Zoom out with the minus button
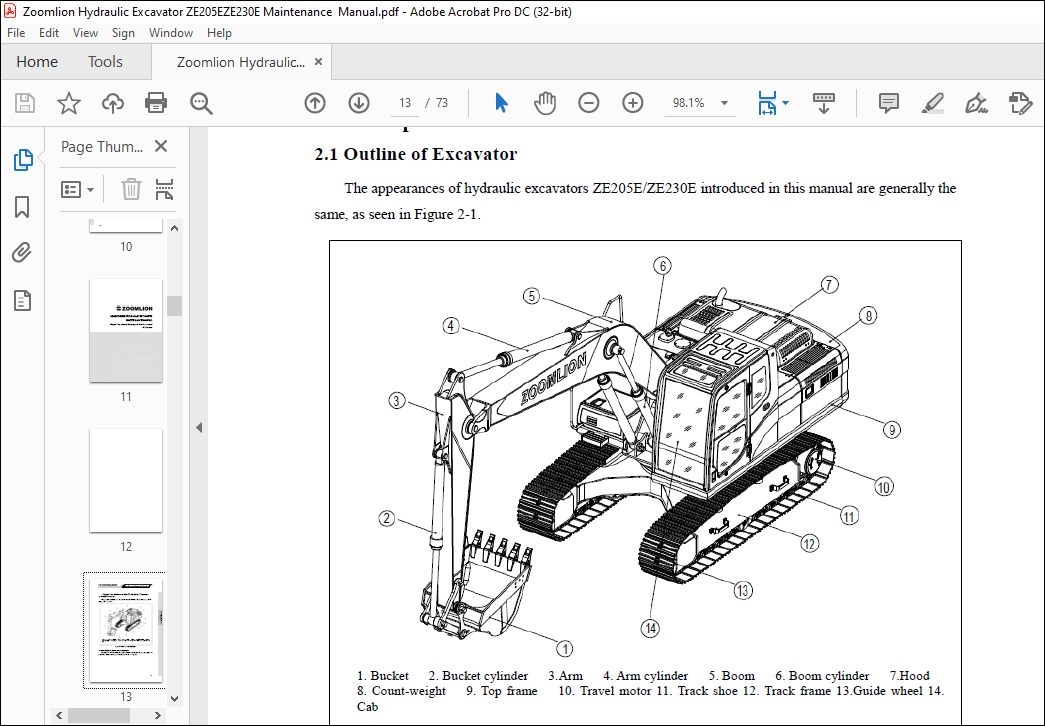Screen dimensions: 1045x726 pyautogui.click(x=588, y=103)
